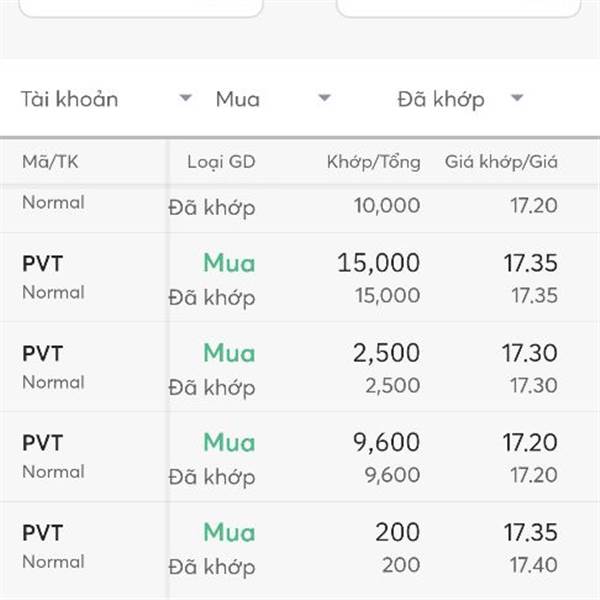
Task: Open the Đã khớp status dropdown arrow
Action: (516, 98)
